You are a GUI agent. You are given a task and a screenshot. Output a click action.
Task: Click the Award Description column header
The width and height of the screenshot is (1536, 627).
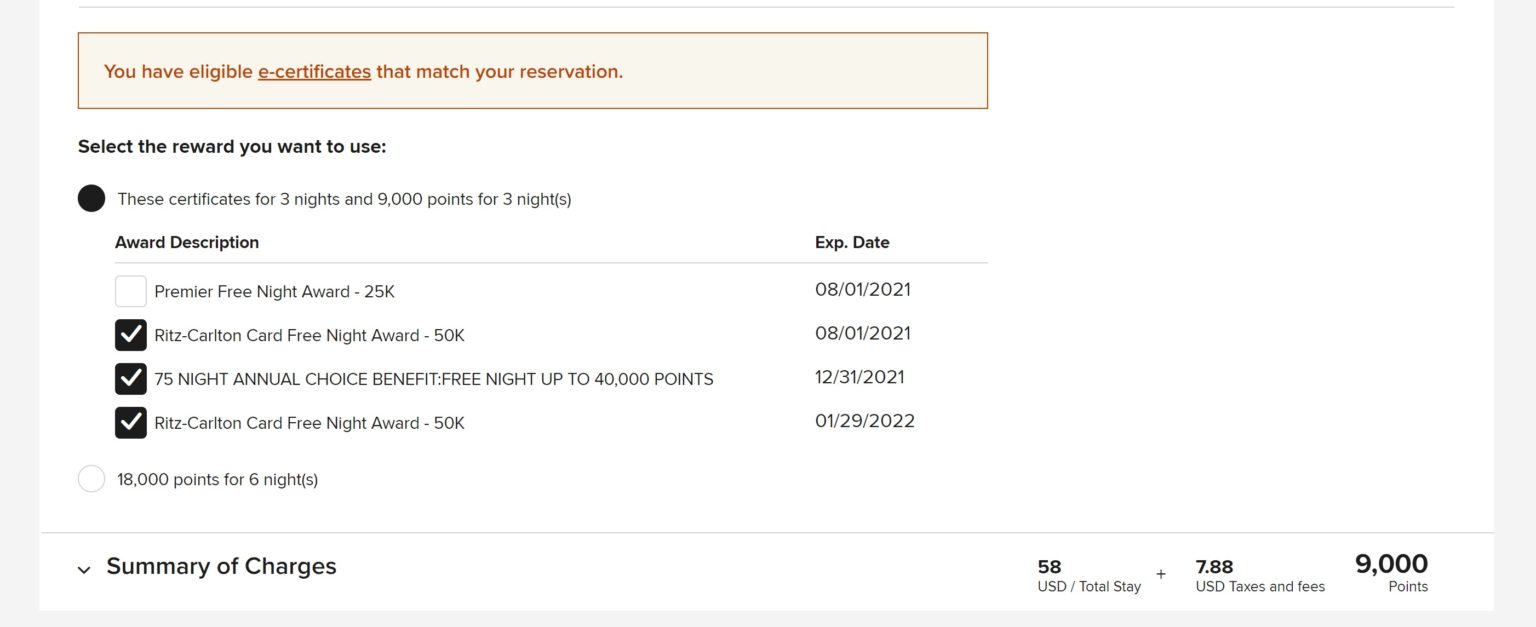coord(187,242)
